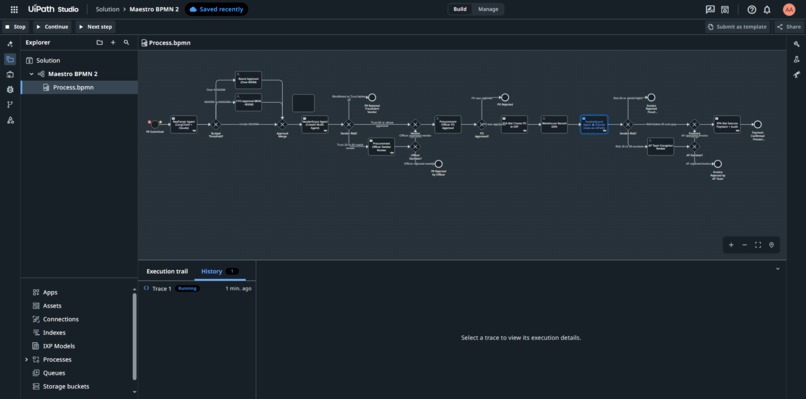This screenshot has height=399, width=806.
Task: Expand the Processes resource node
Action: 27,359
